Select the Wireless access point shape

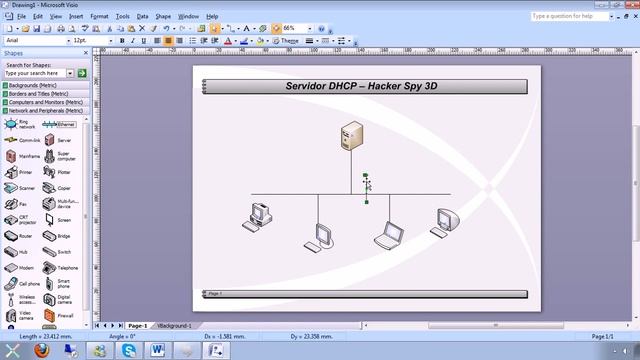(x=21, y=300)
